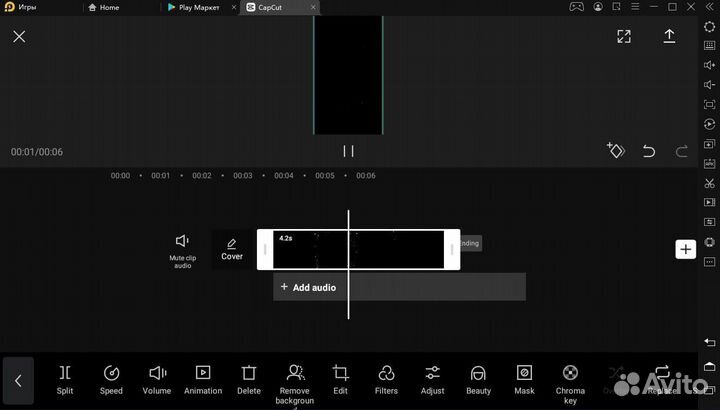Screen dimensions: 720x410
Task: Switch to the Home tab
Action: pyautogui.click(x=108, y=7)
